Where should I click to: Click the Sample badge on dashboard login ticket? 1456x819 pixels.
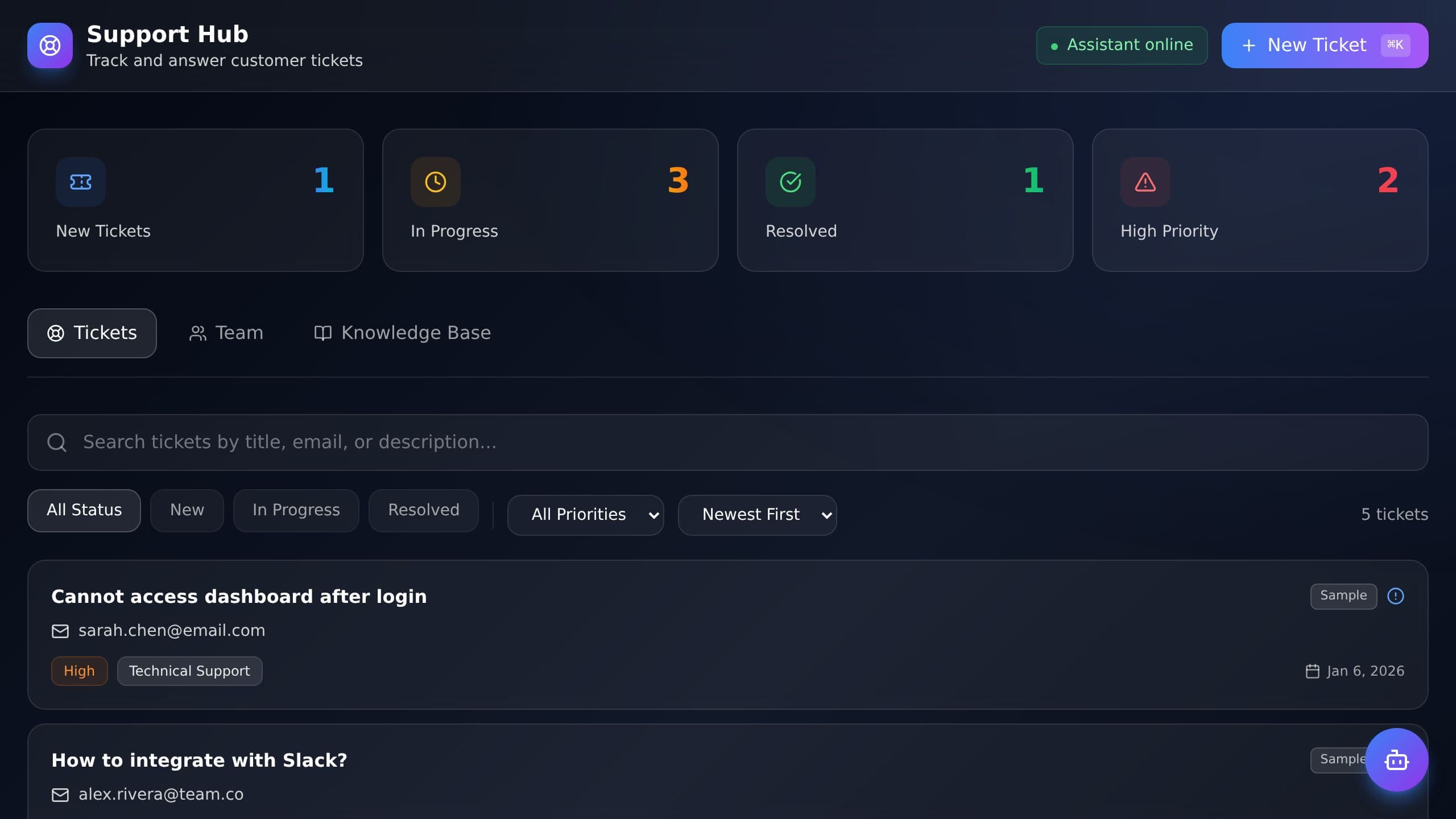click(x=1343, y=596)
